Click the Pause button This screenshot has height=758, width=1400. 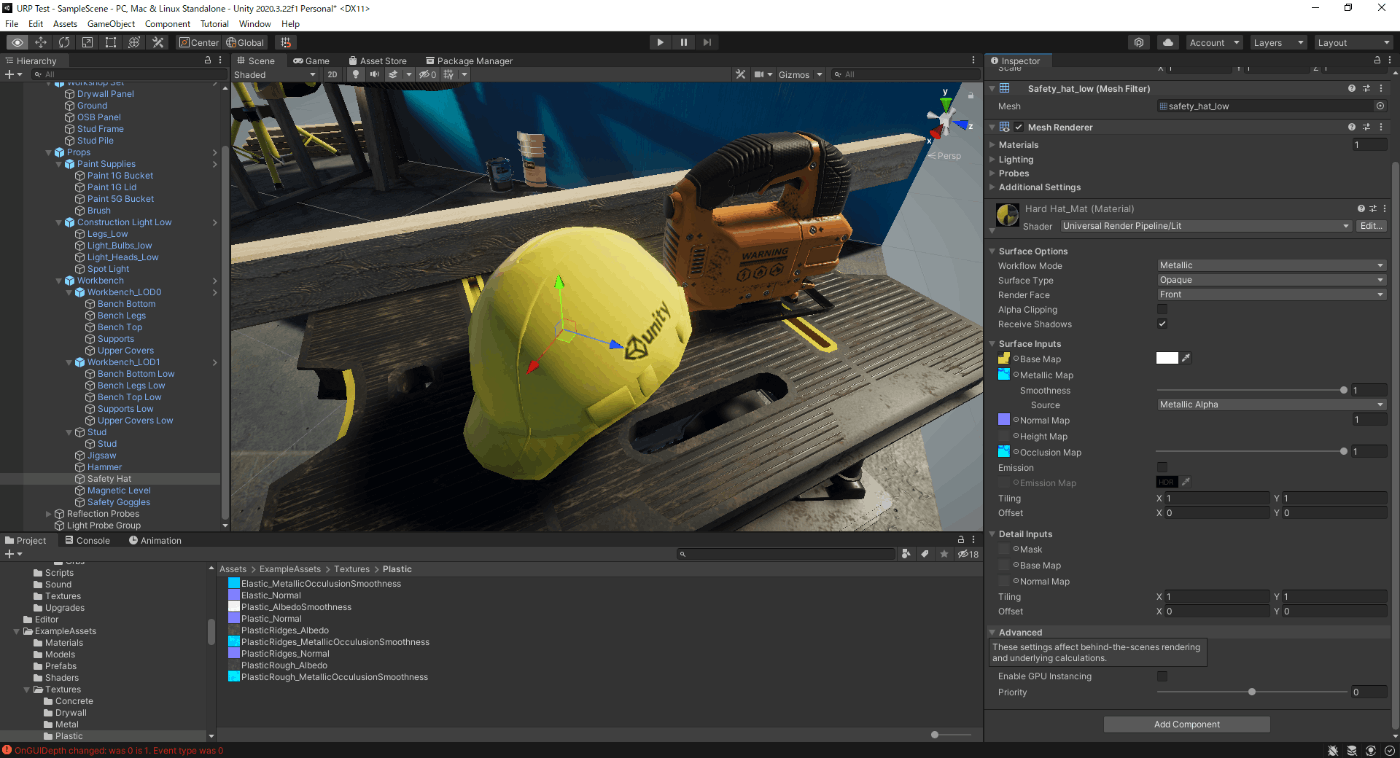(684, 42)
